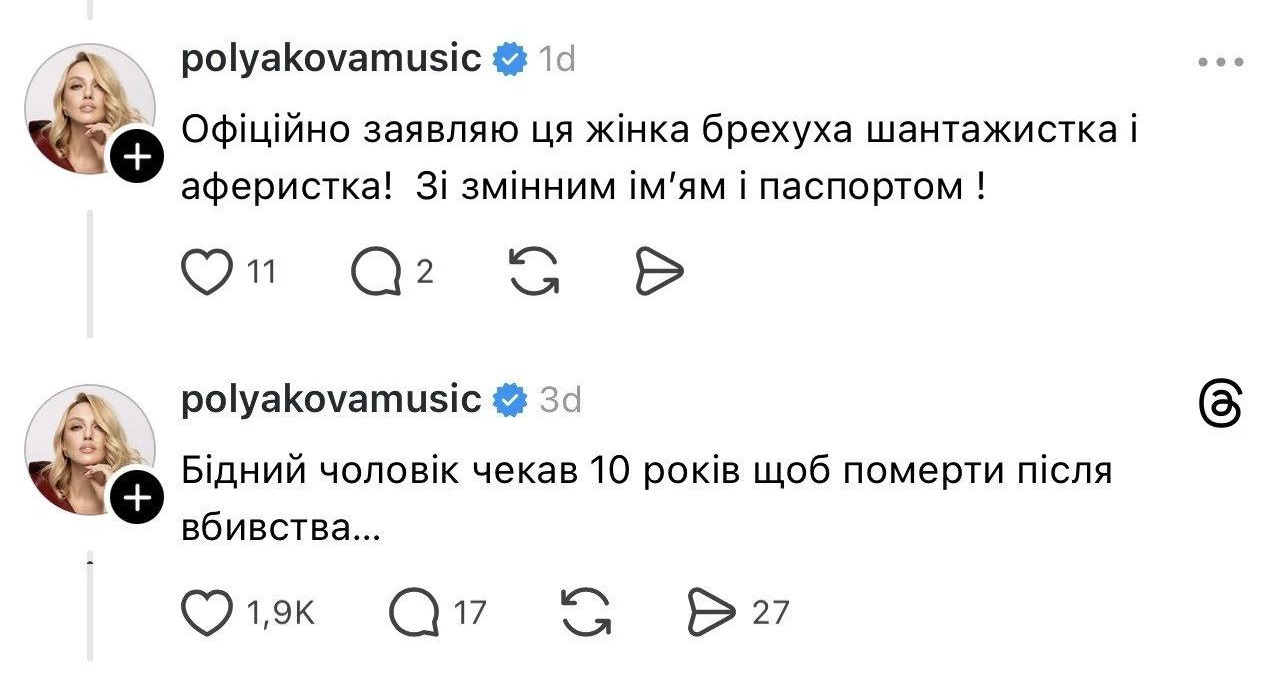Open the three-dot more options menu
Screen dimensions: 1284x691
click(1220, 61)
